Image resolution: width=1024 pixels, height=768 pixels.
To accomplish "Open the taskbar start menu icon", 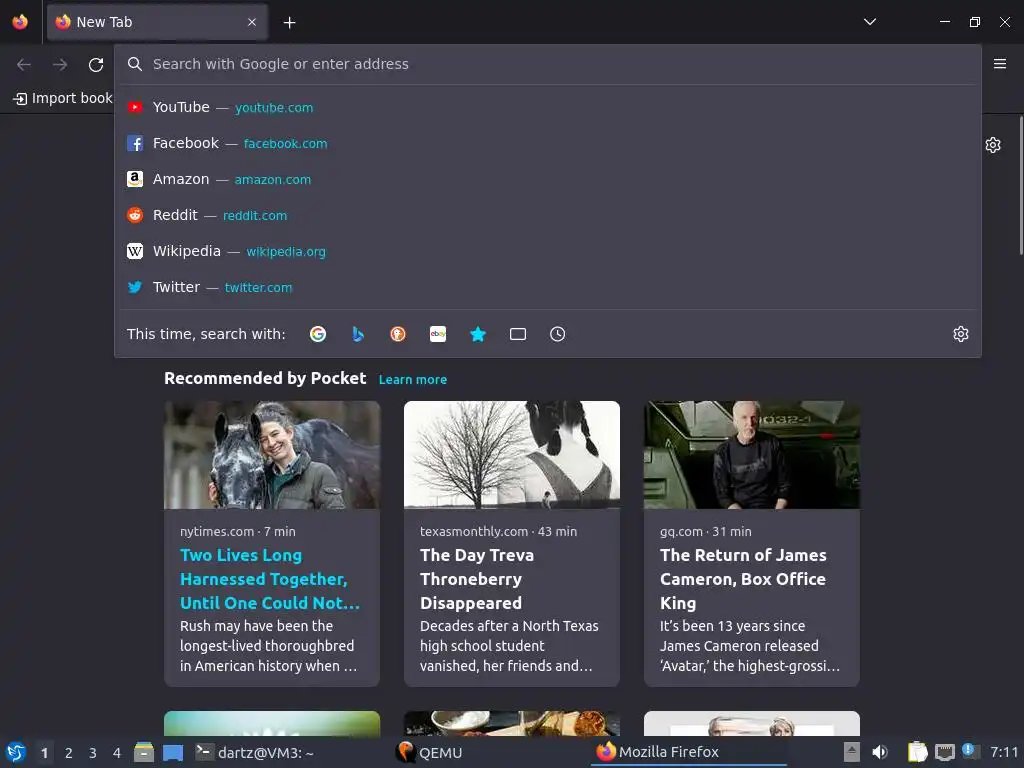I will point(16,752).
